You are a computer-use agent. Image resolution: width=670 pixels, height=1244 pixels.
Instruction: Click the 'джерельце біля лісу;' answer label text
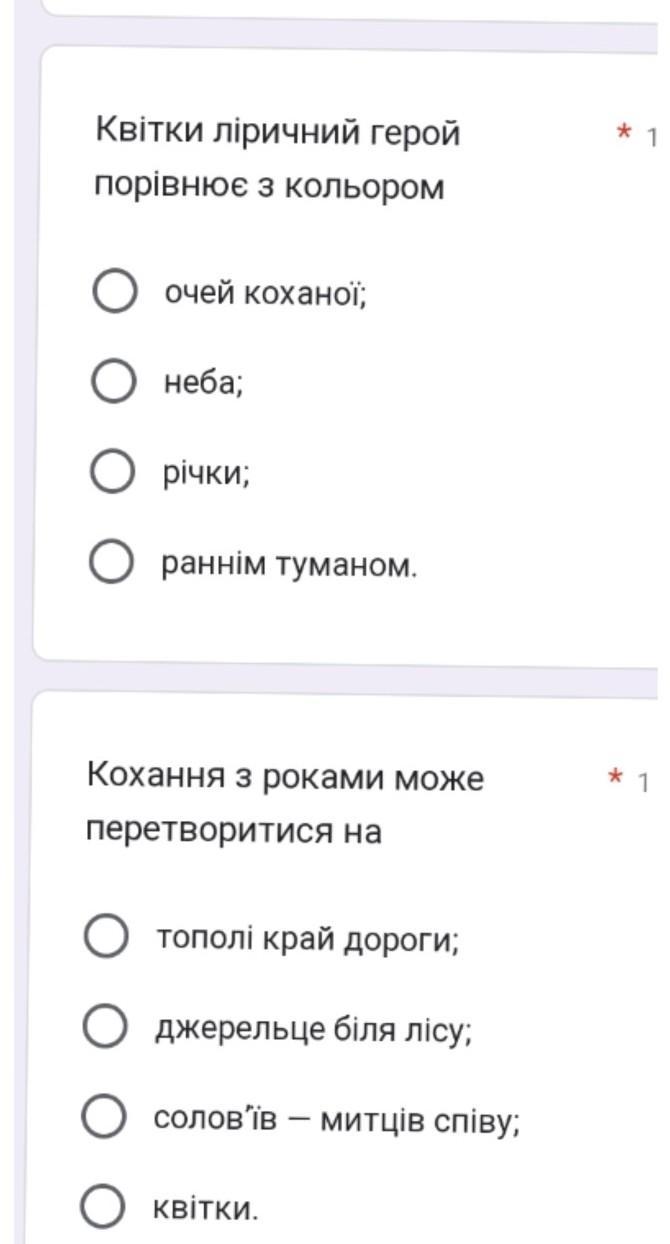click(313, 1028)
